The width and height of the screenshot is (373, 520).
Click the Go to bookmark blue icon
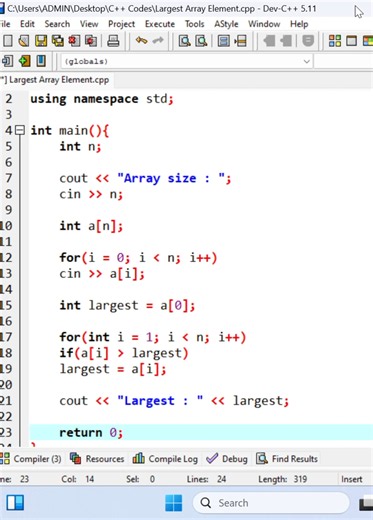pyautogui.click(x=41, y=61)
